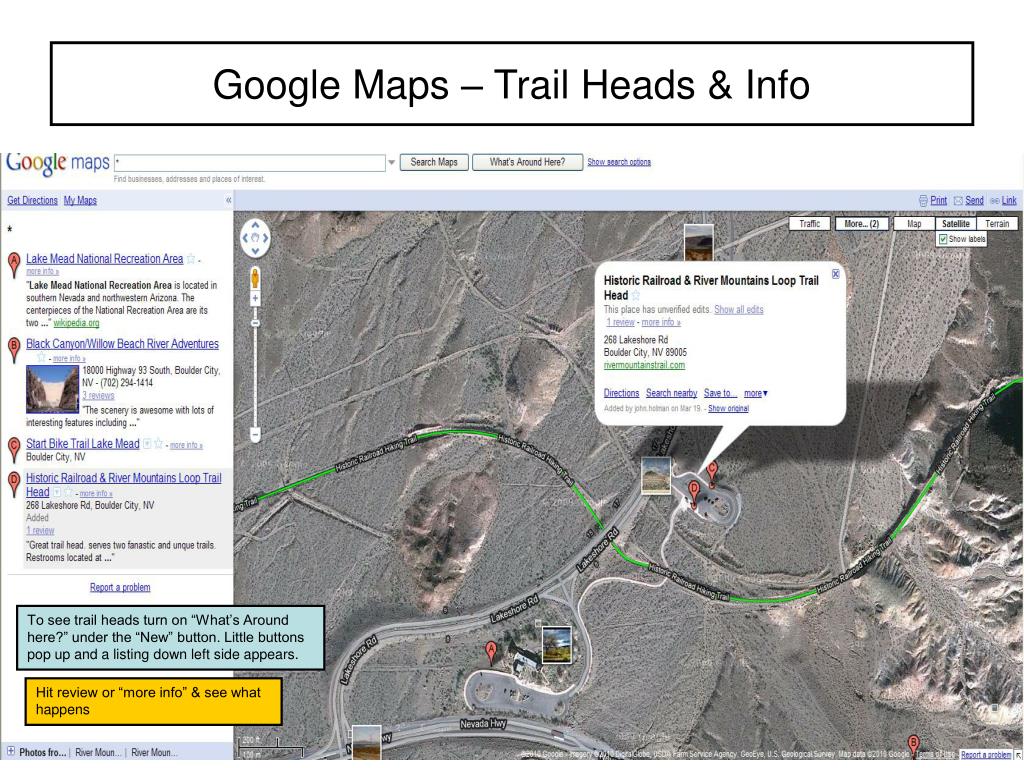Open photo thumbnail beside Lakeshore Rd marker A
The height and width of the screenshot is (768, 1024).
tap(556, 645)
